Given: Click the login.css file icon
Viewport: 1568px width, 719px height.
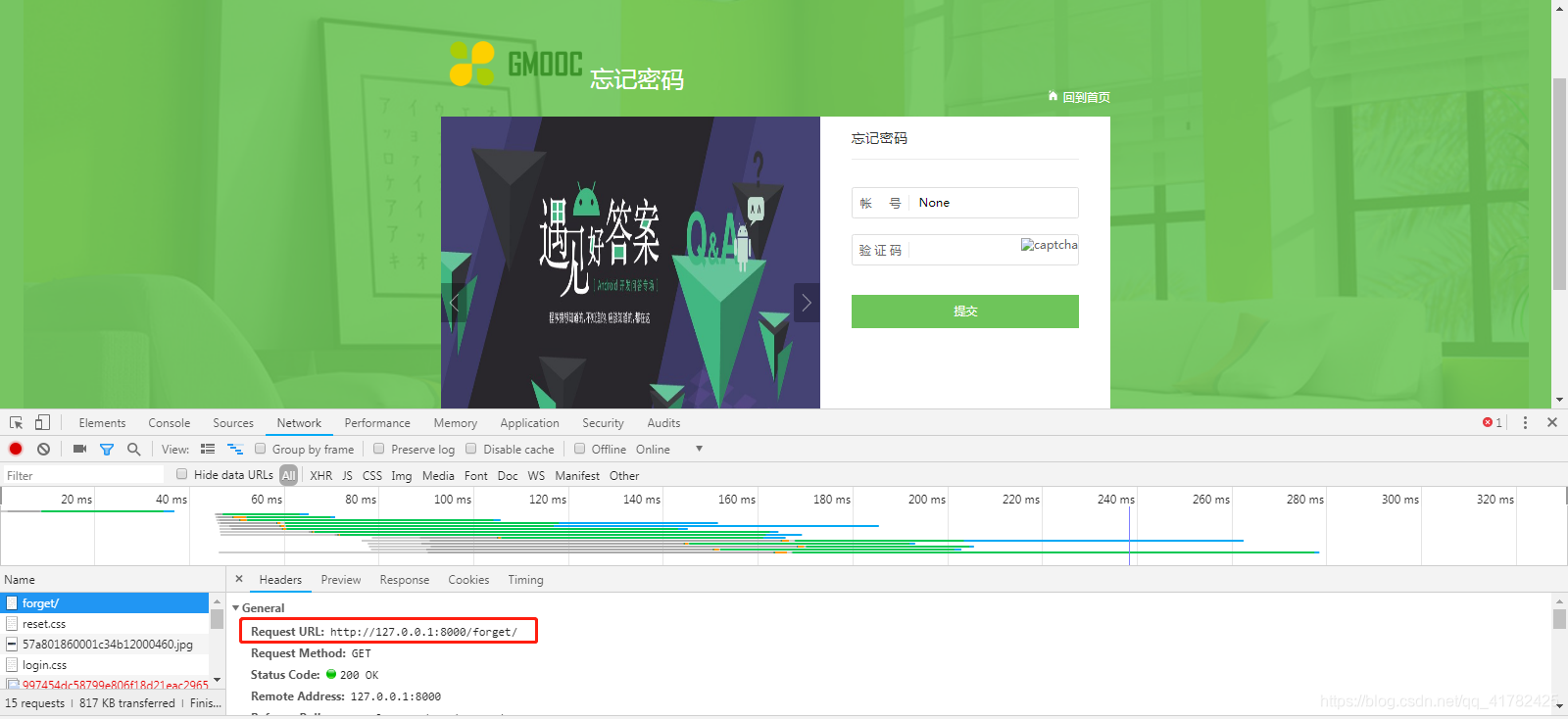Looking at the screenshot, I should pos(12,665).
